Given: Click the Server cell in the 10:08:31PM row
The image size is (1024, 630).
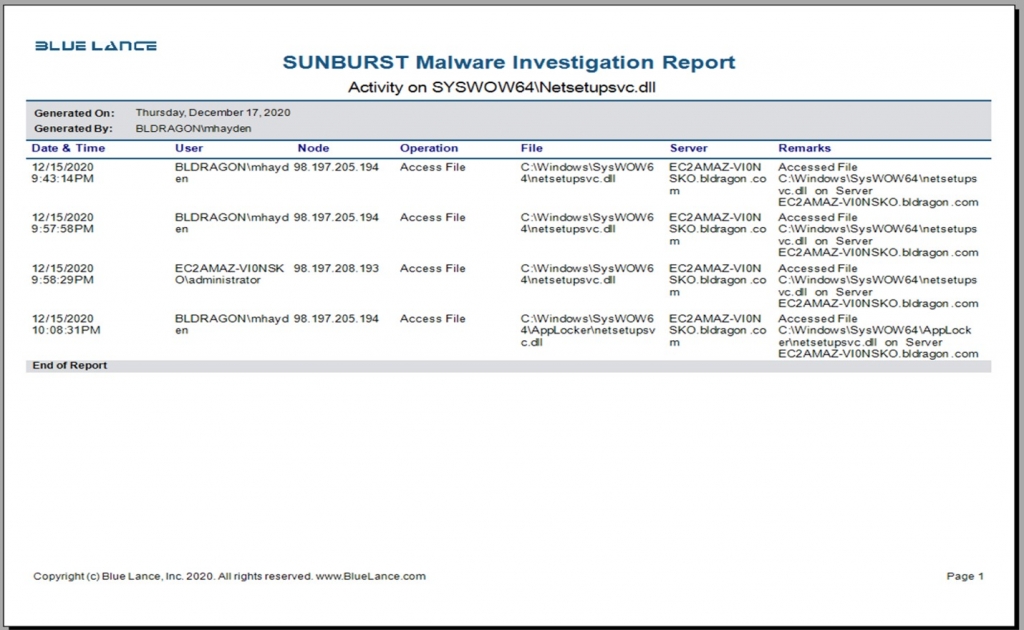Looking at the screenshot, I should 718,330.
